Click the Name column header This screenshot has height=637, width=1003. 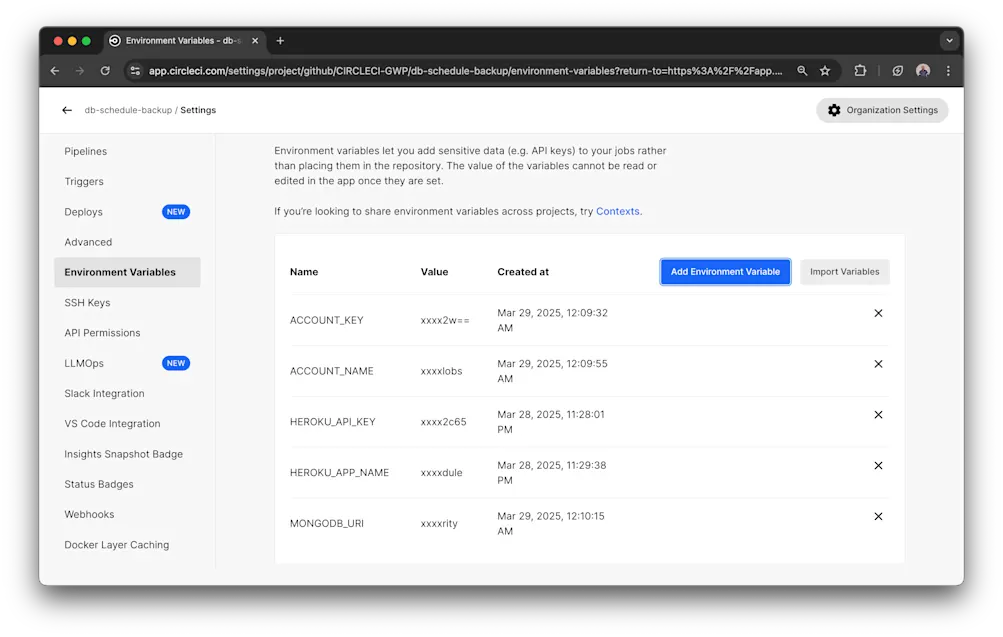point(304,272)
